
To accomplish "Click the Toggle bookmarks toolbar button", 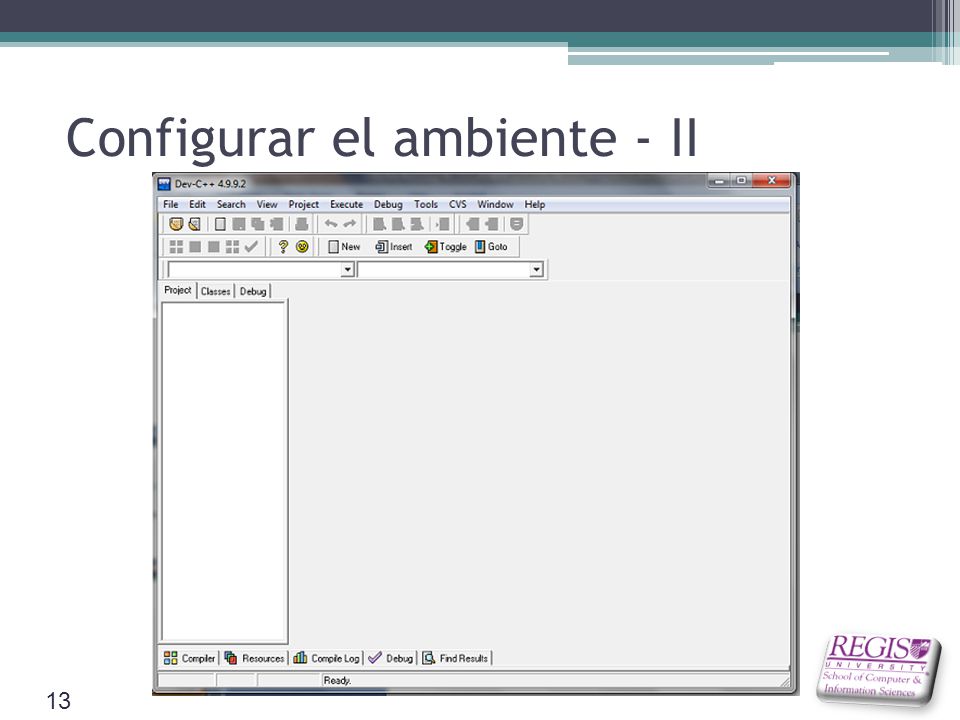I will [446, 247].
